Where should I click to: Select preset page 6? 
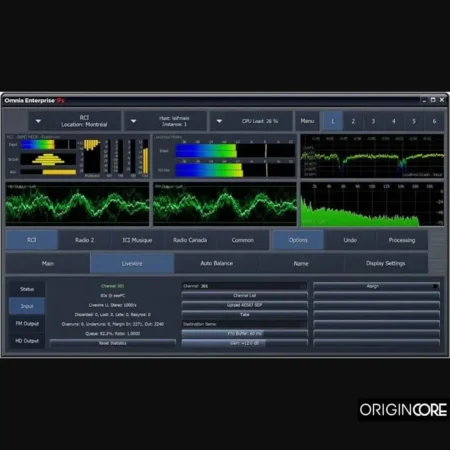(434, 121)
